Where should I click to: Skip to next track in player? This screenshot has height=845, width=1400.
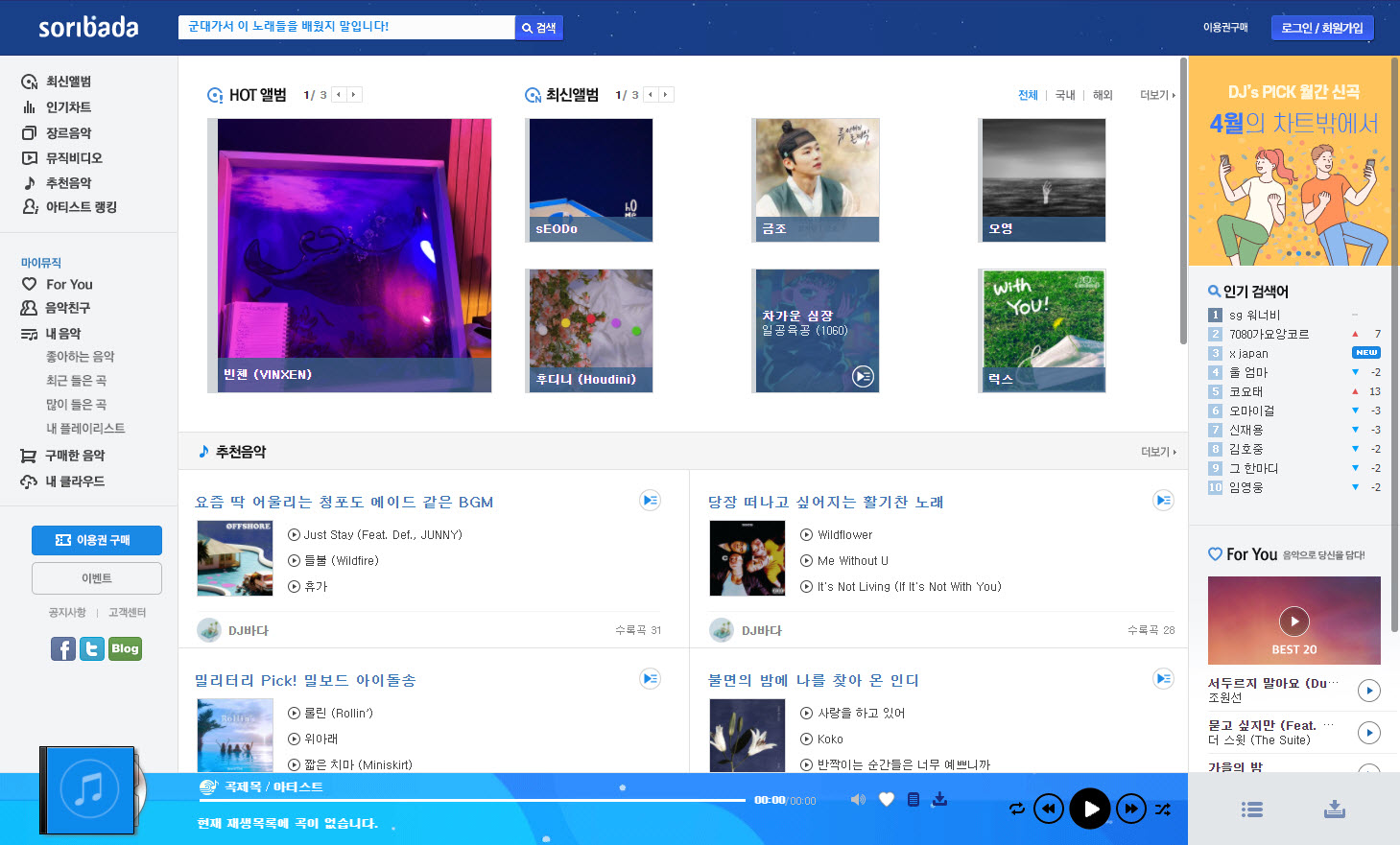coord(1131,809)
